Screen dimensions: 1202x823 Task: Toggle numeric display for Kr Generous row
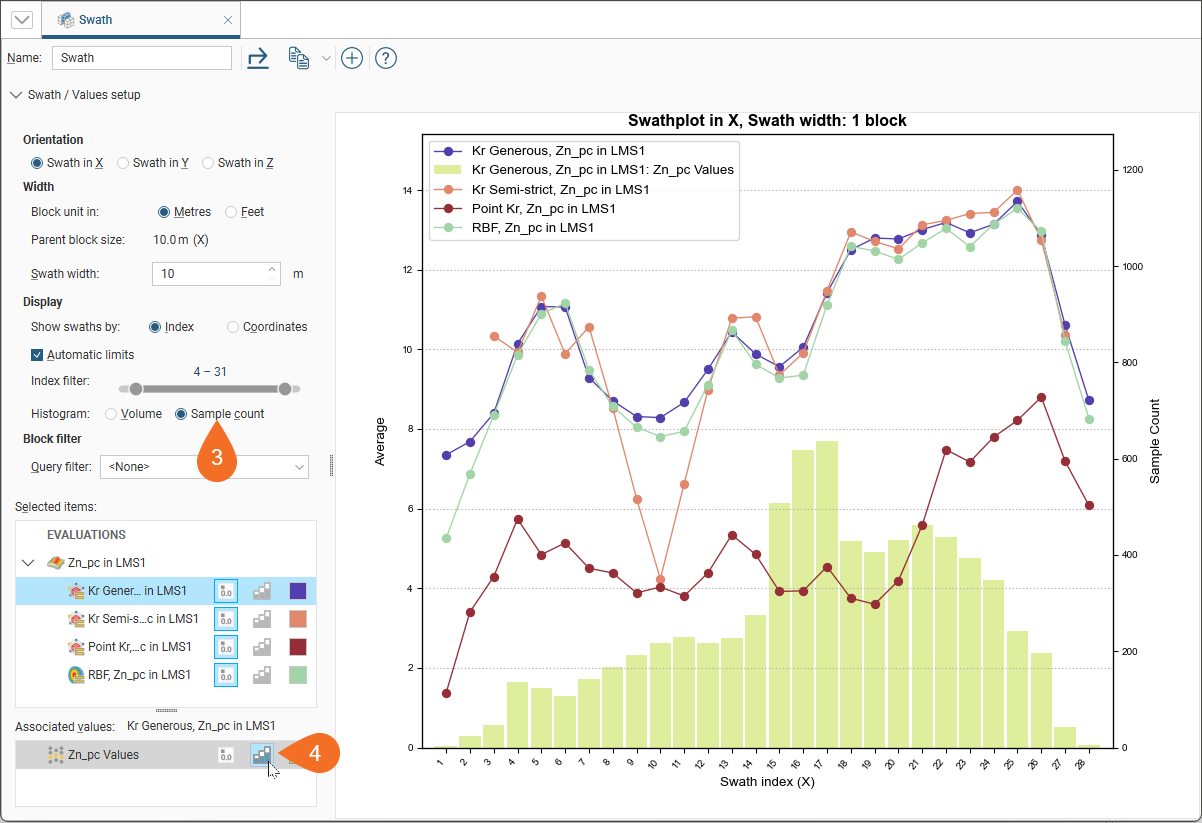(226, 591)
